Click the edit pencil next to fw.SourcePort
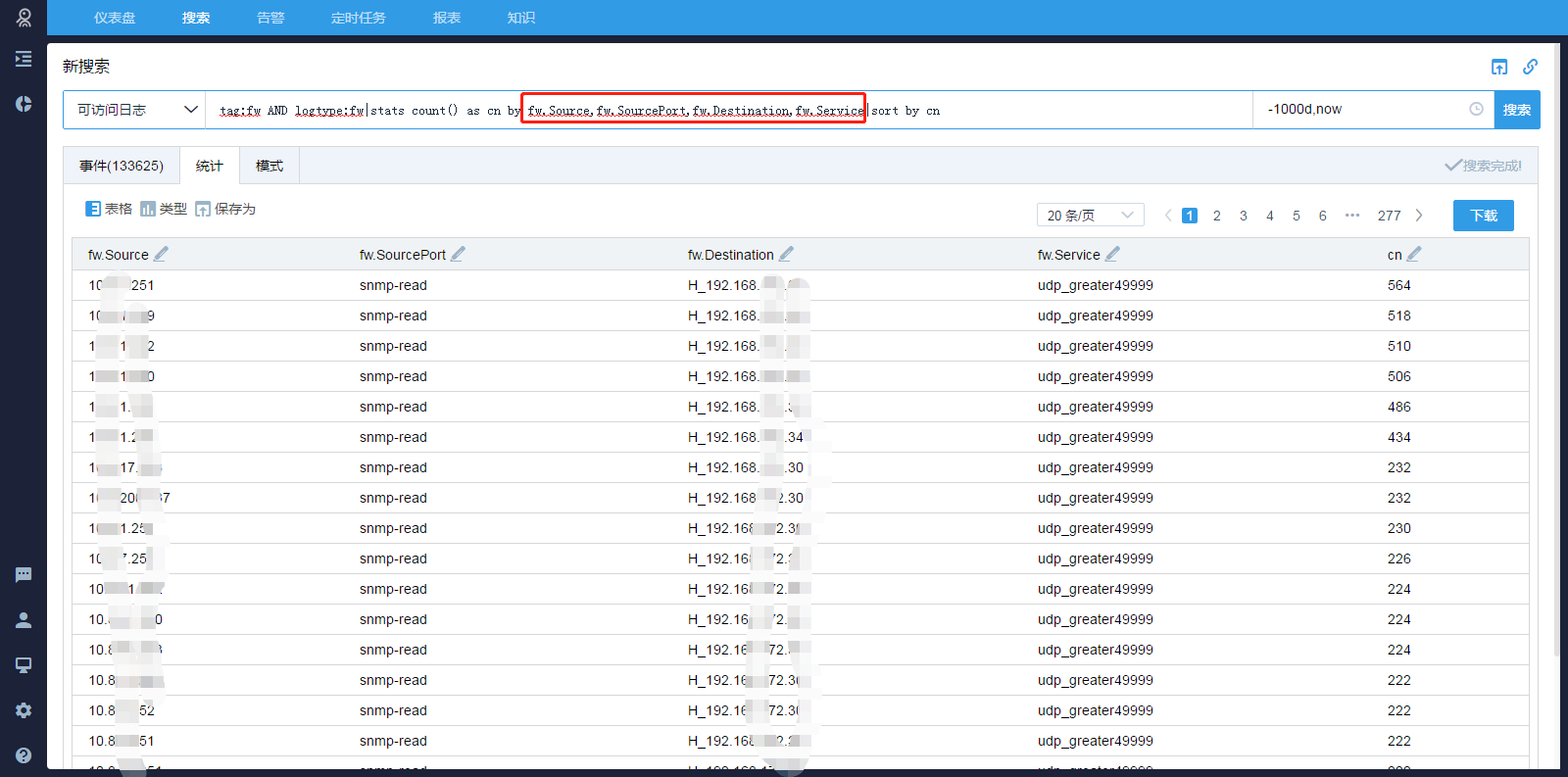The width and height of the screenshot is (1568, 777). click(x=458, y=254)
